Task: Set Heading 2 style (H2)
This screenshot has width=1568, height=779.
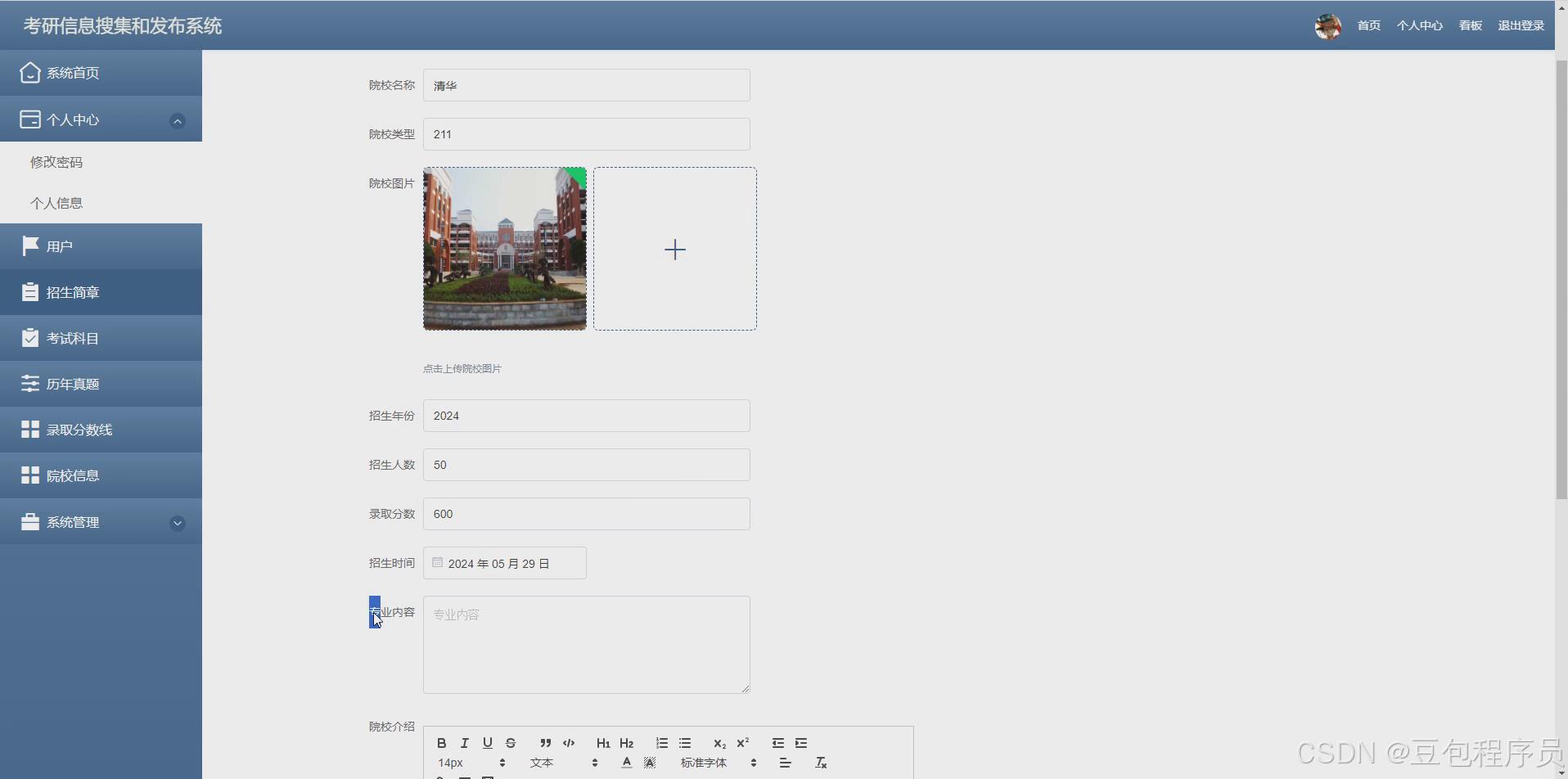Action: pos(627,743)
